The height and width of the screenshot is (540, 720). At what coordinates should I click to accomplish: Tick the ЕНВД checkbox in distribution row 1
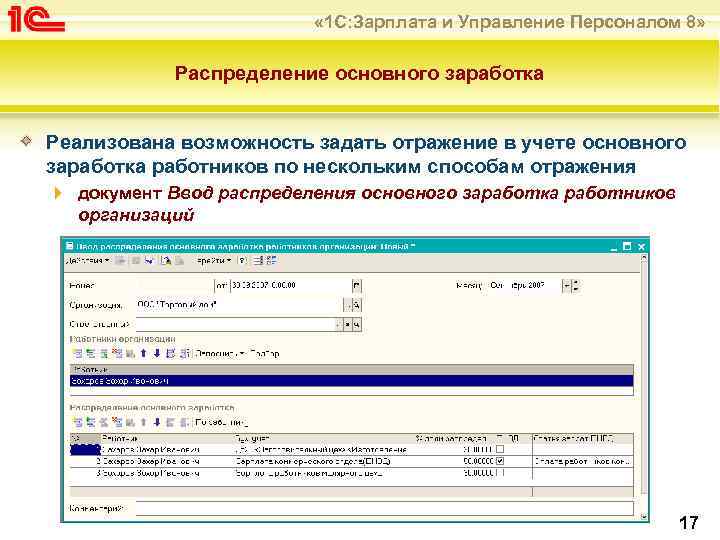500,450
